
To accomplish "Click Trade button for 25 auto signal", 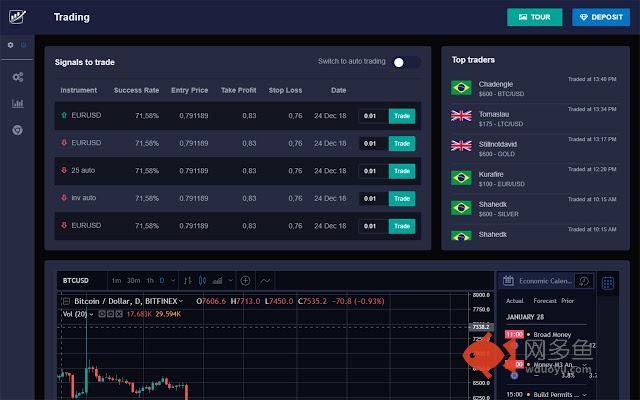I will pyautogui.click(x=401, y=171).
